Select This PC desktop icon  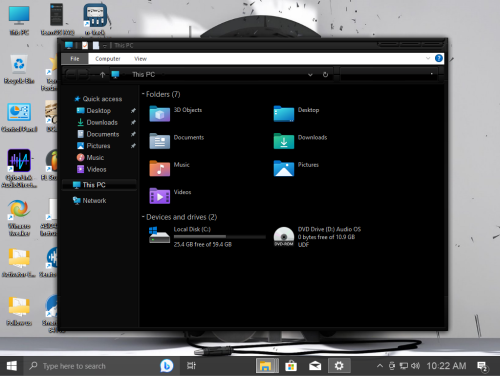(19, 20)
